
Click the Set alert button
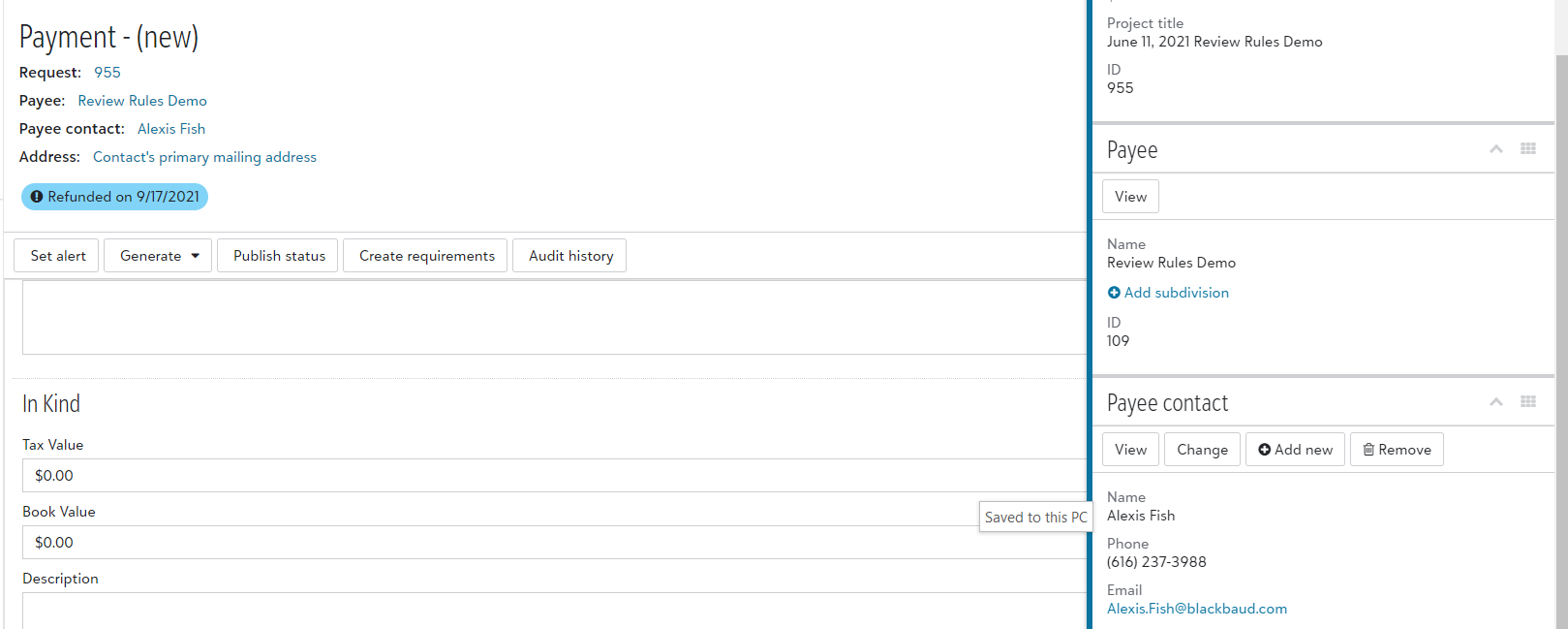pos(57,256)
